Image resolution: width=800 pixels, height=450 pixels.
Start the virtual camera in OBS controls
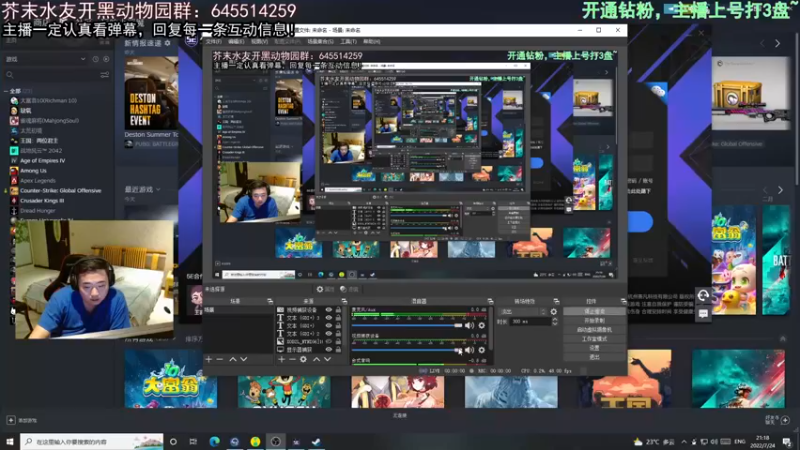coord(594,330)
